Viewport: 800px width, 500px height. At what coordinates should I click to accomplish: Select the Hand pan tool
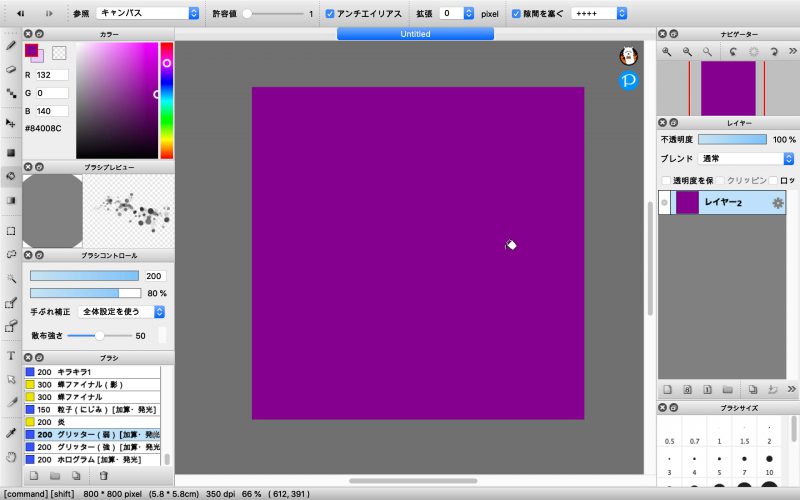(10, 457)
